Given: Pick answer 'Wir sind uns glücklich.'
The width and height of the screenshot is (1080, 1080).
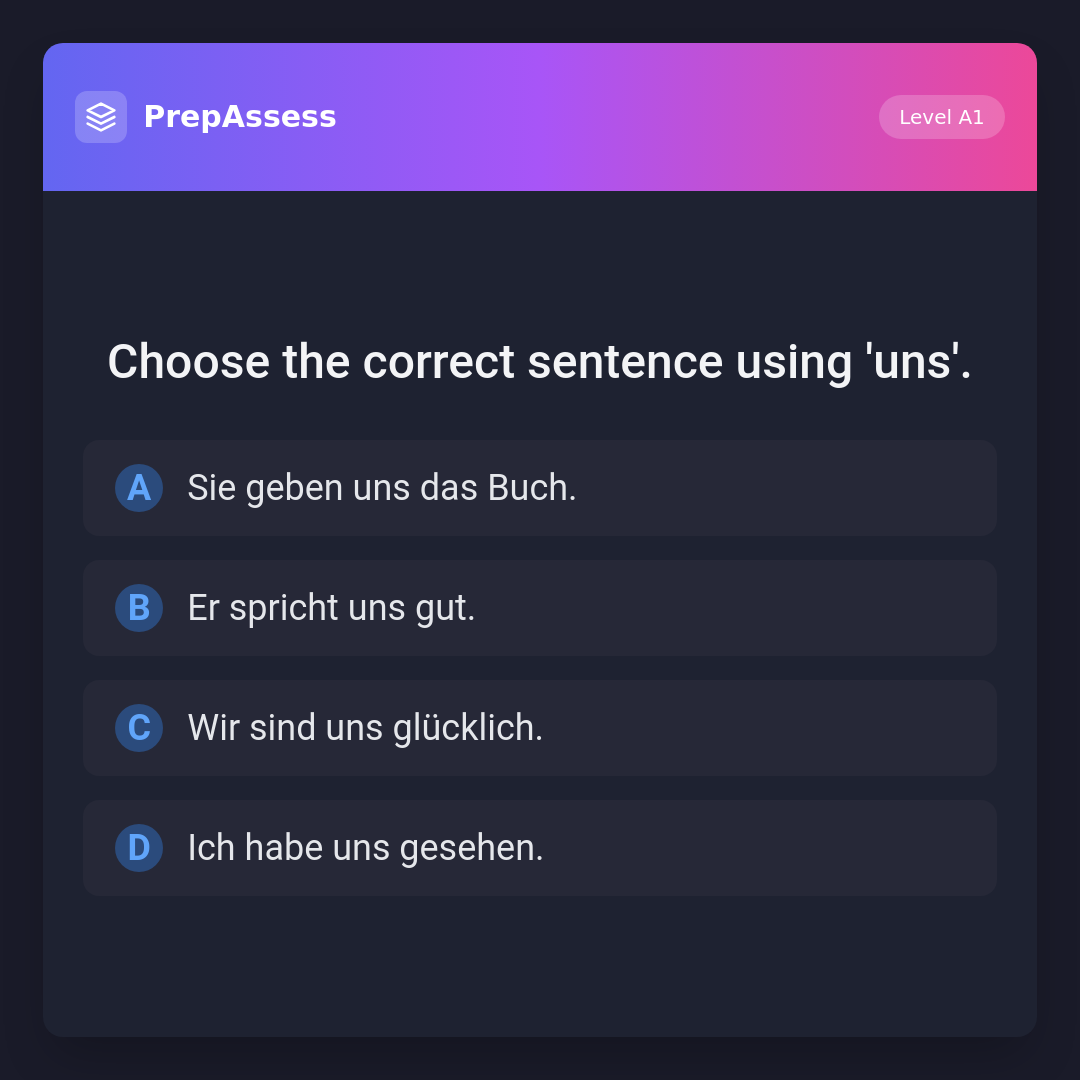Looking at the screenshot, I should point(365,728).
